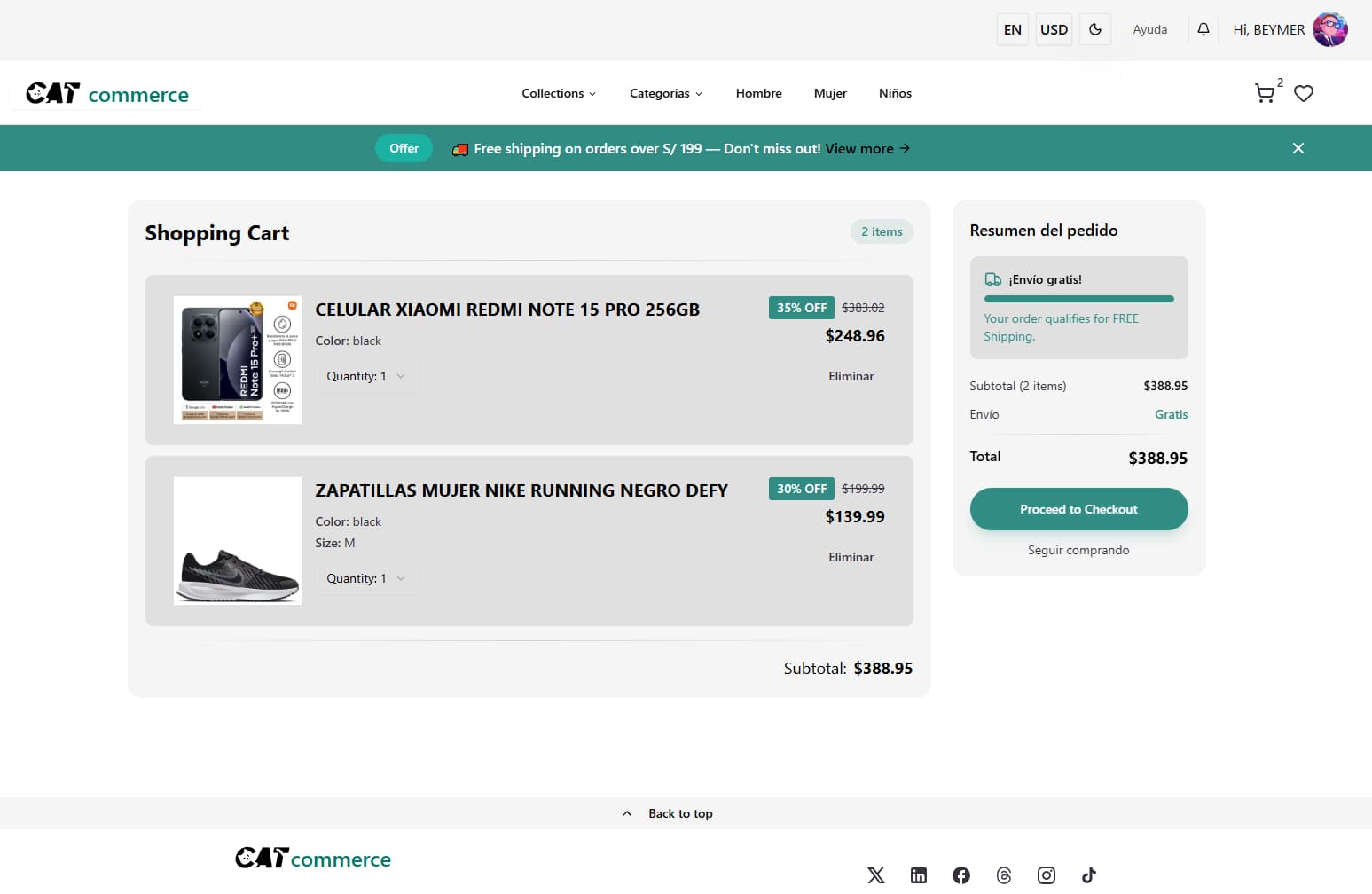This screenshot has height=894, width=1372.
Task: Open LinkedIn social link in footer
Action: point(919,875)
